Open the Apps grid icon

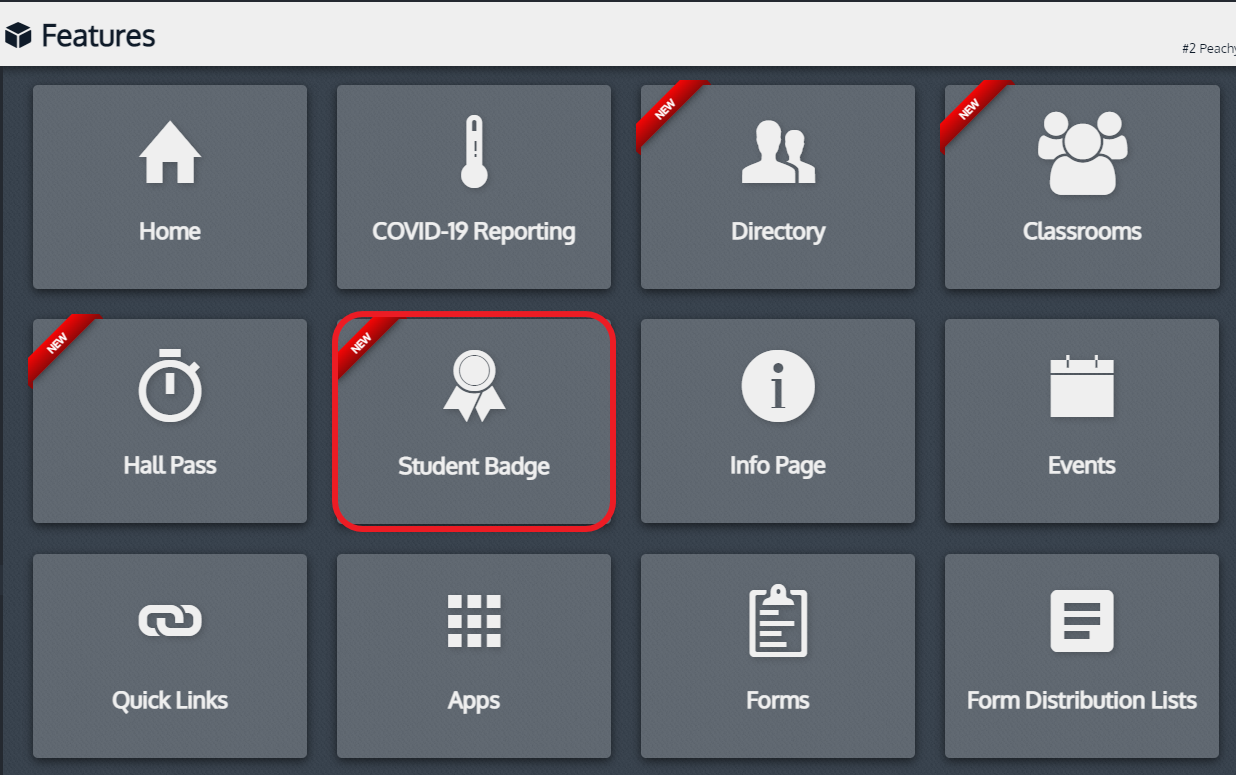474,621
